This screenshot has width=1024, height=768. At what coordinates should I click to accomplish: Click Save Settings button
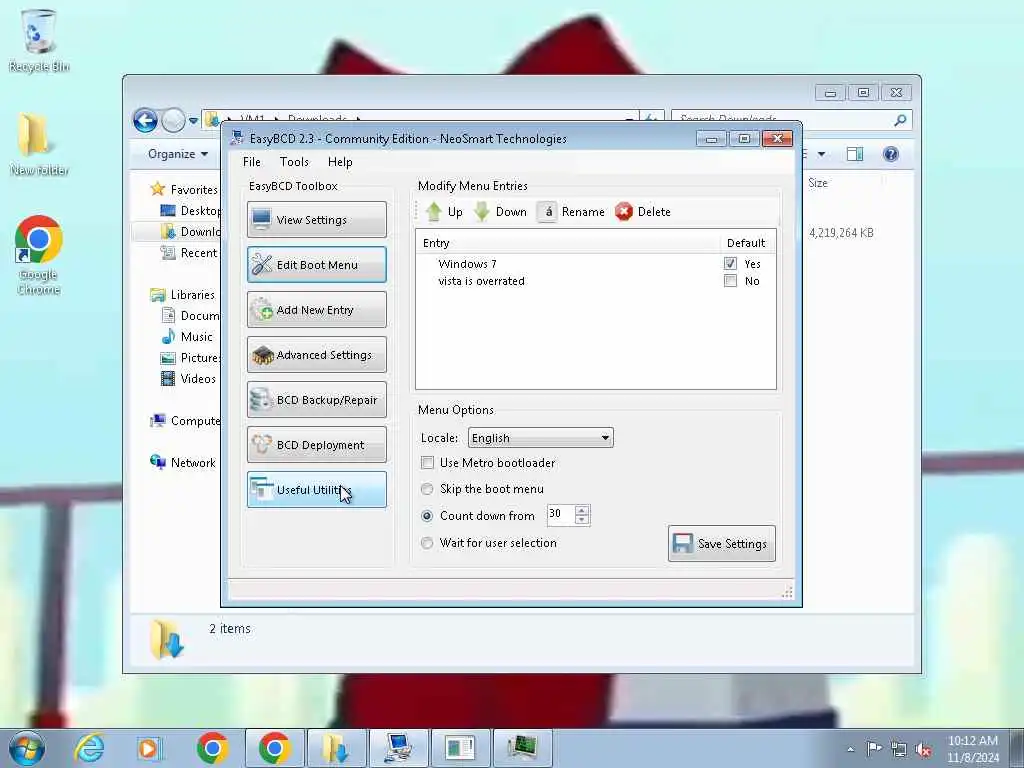tap(722, 543)
